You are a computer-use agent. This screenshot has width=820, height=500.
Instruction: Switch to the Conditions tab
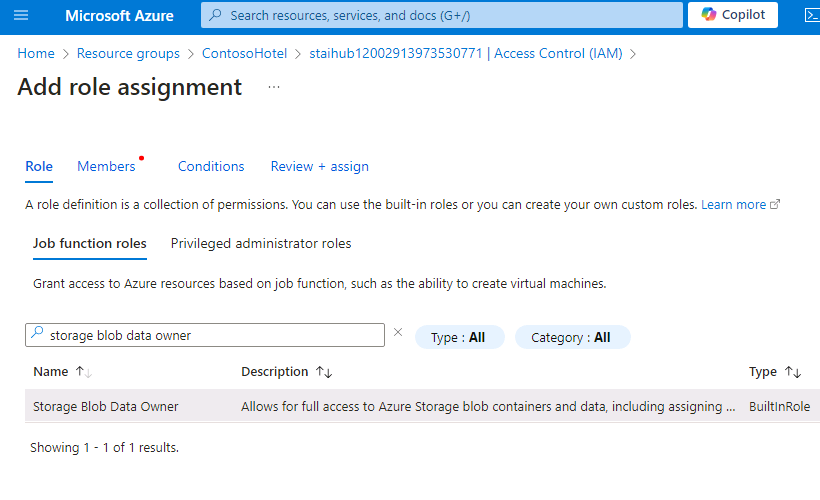[211, 166]
